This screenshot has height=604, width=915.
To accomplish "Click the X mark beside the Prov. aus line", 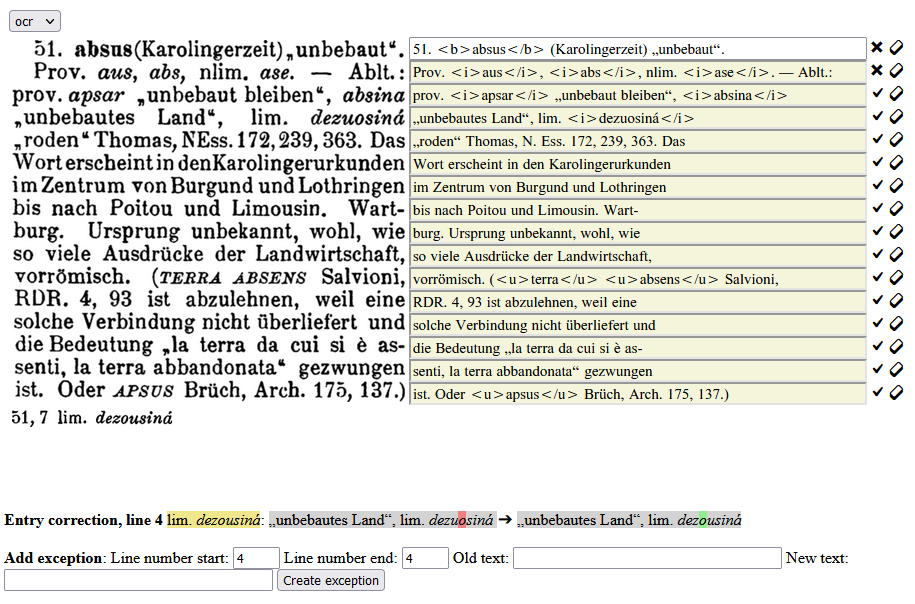I will 876,71.
